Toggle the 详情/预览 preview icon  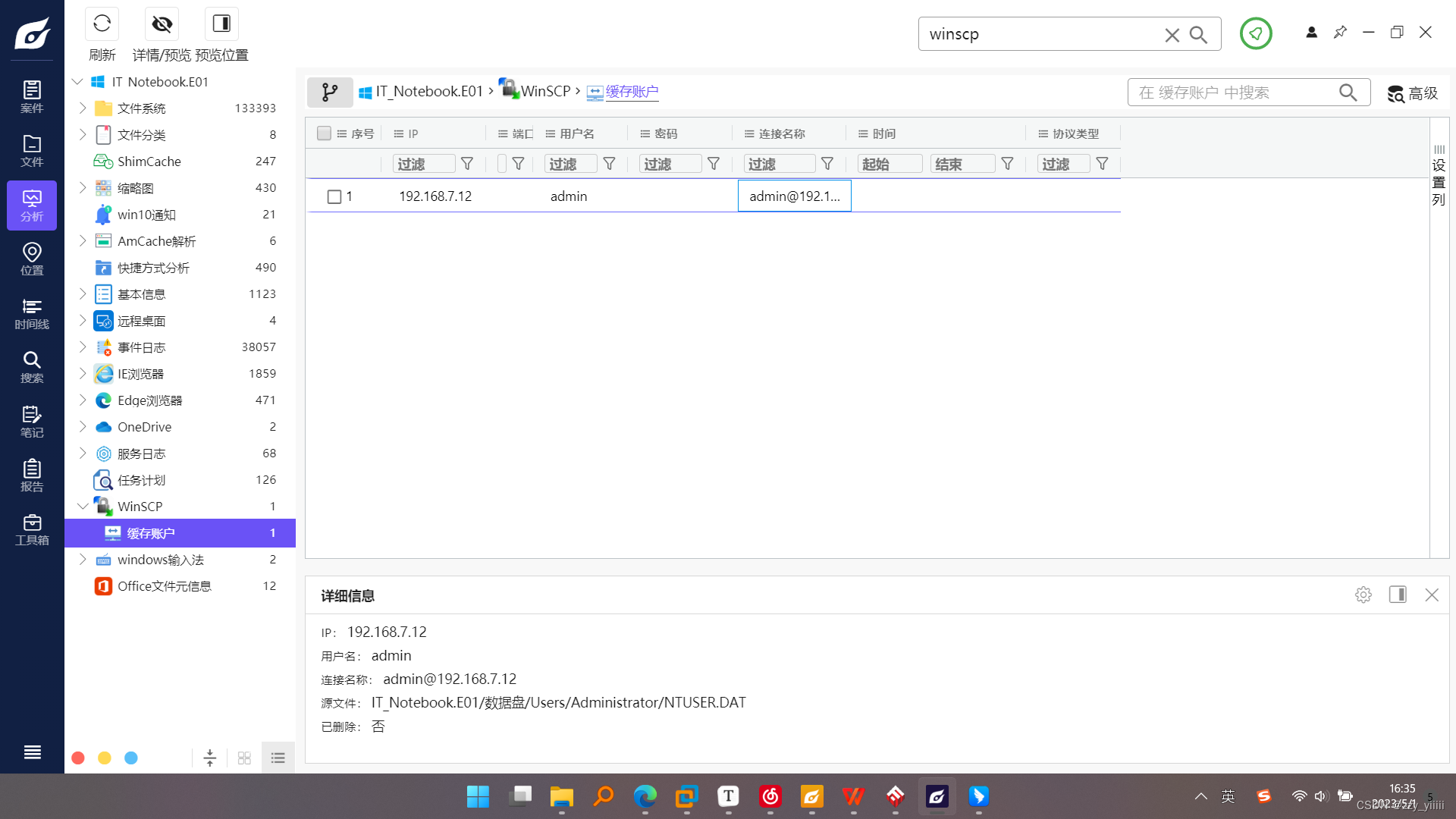pyautogui.click(x=162, y=24)
